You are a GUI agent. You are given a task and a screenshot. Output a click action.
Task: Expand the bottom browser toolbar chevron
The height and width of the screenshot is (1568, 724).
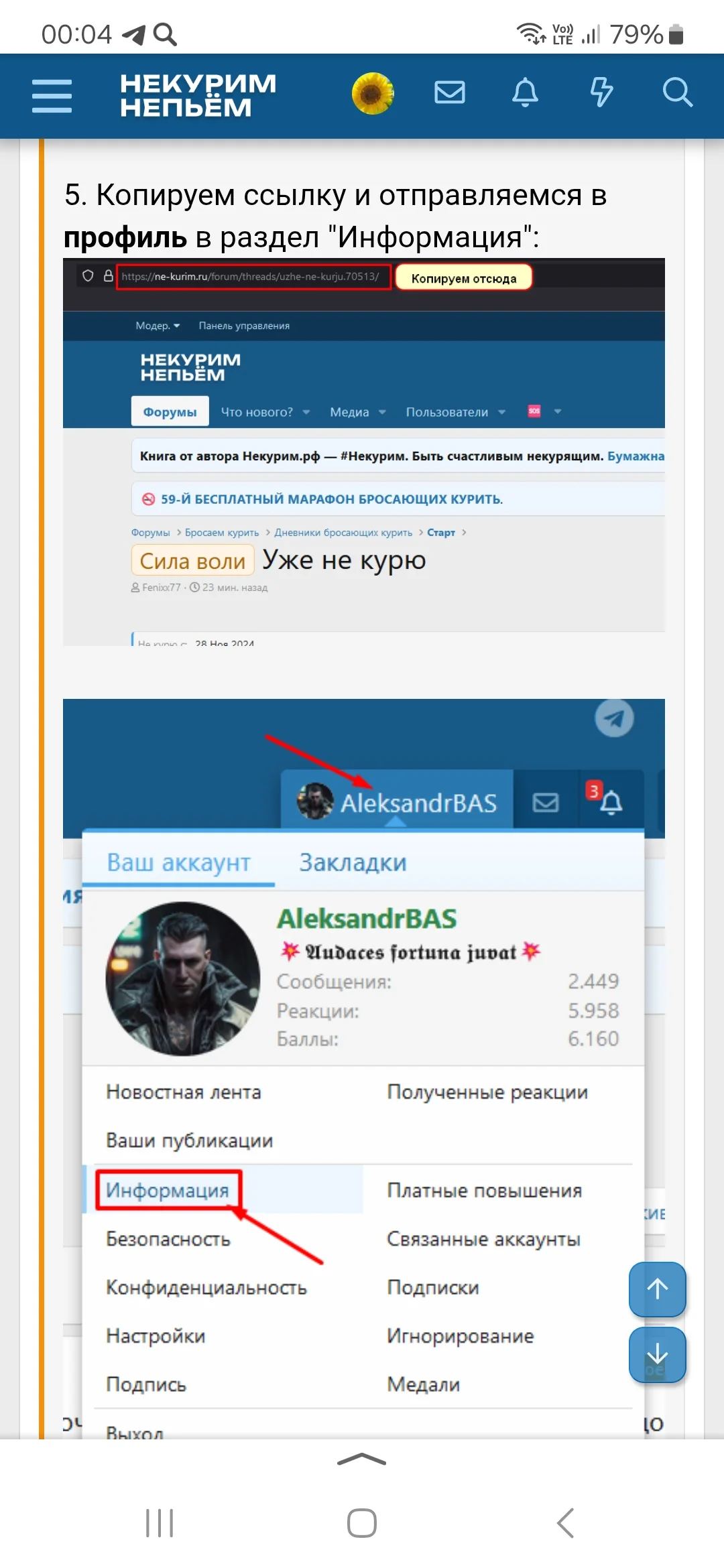(x=362, y=1459)
